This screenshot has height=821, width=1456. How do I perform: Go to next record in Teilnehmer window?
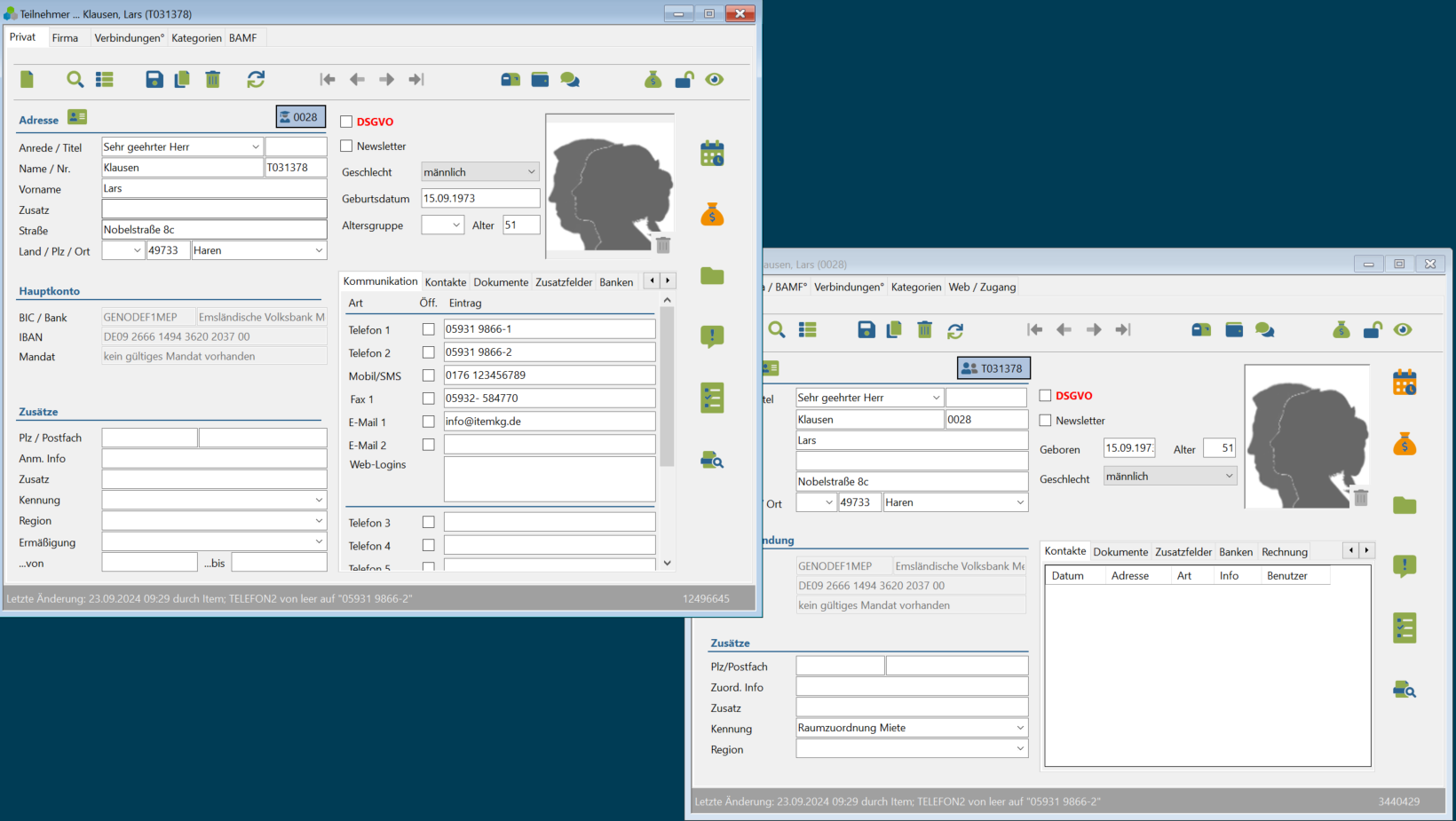tap(386, 80)
